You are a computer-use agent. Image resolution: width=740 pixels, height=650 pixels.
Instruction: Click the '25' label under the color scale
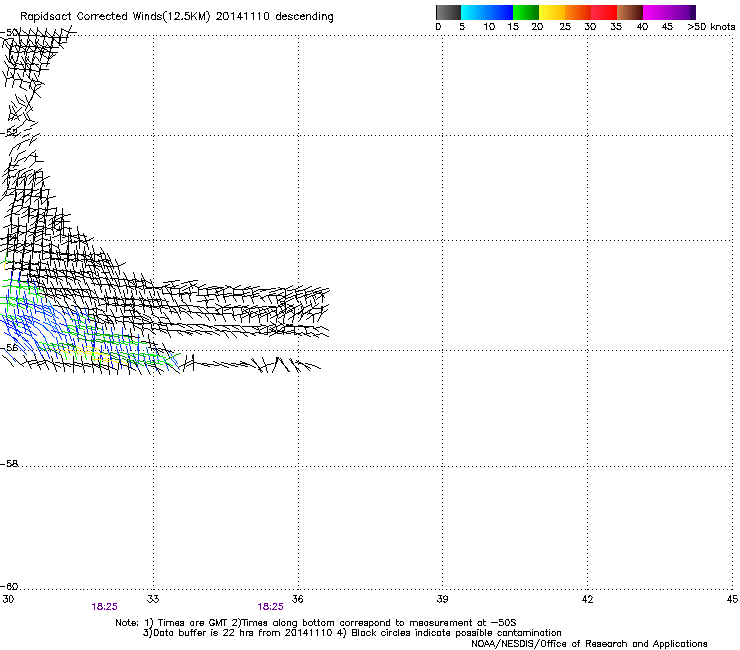point(565,27)
